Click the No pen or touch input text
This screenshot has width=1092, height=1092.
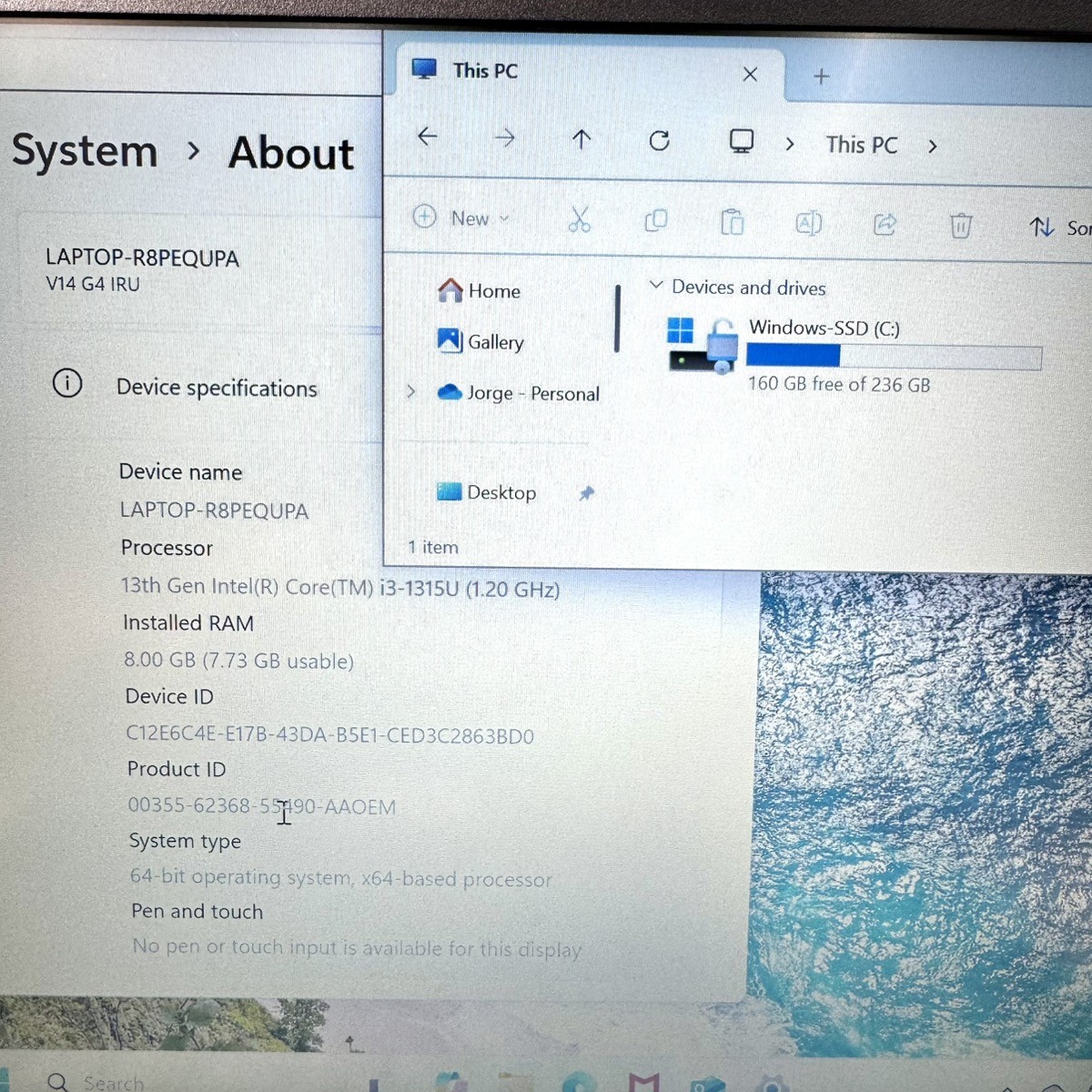(357, 948)
